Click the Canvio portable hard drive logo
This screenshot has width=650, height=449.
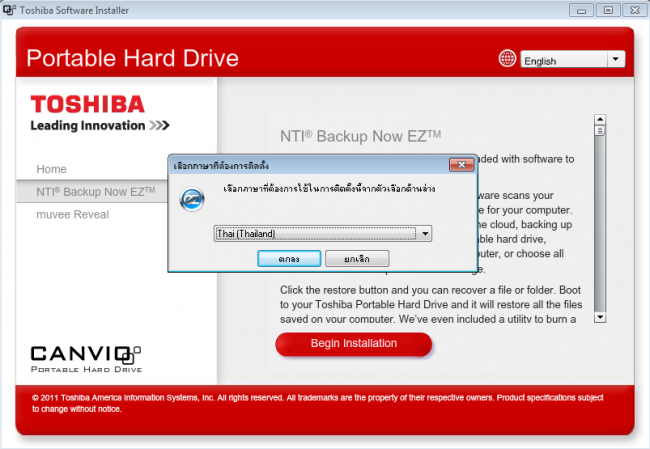(86, 359)
